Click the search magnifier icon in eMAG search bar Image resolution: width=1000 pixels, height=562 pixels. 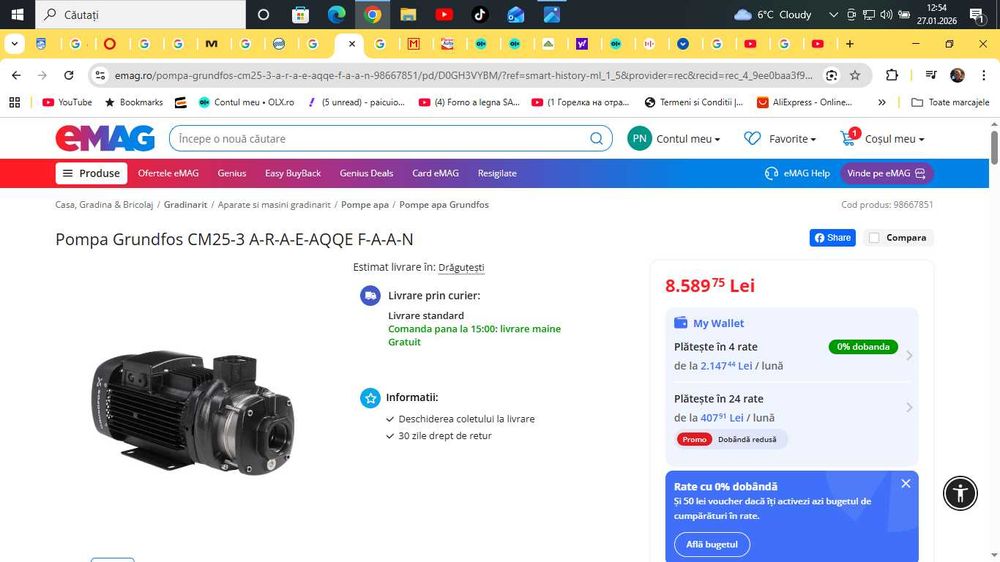[596, 138]
